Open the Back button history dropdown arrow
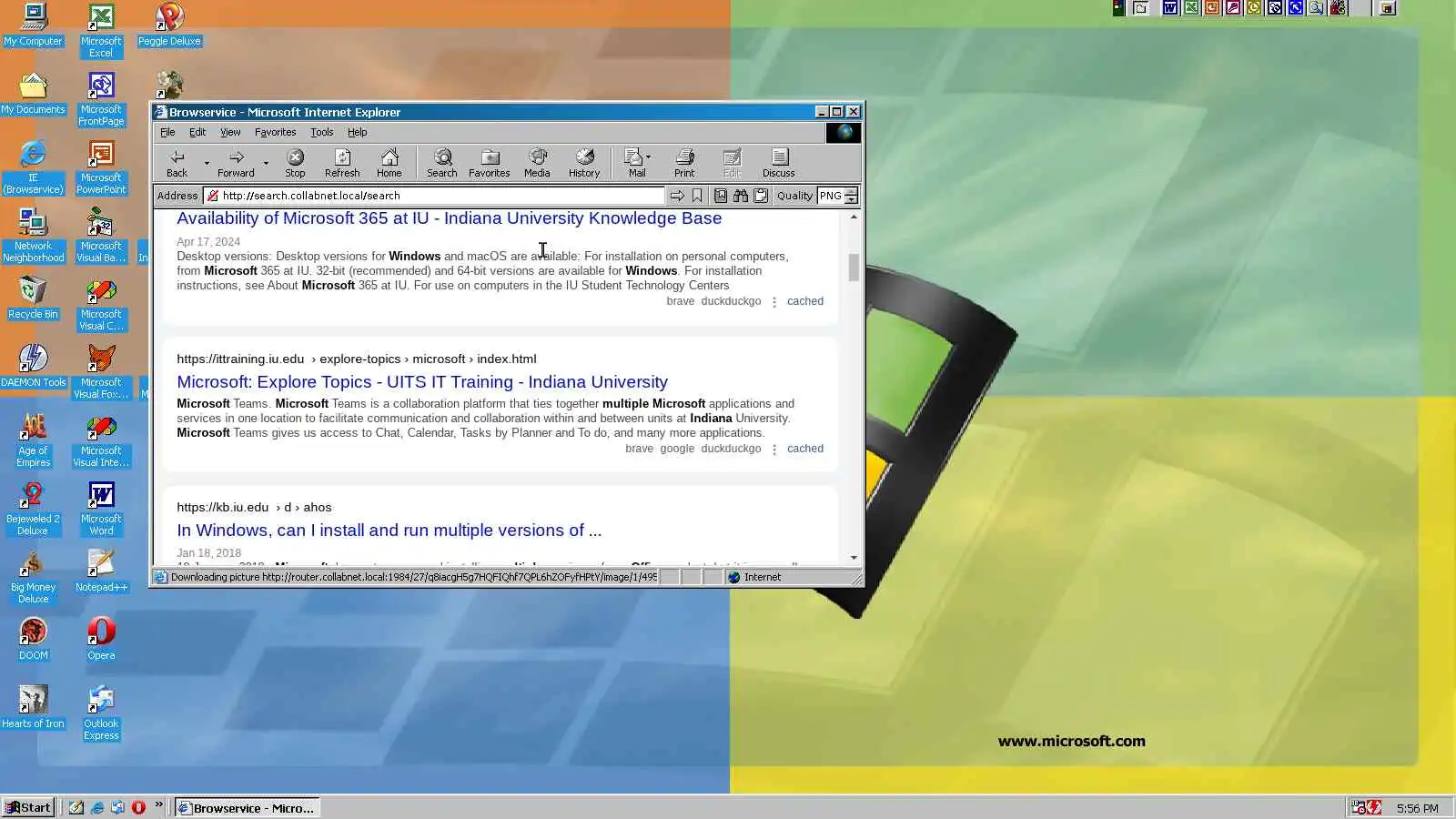The image size is (1456, 819). coord(207,163)
